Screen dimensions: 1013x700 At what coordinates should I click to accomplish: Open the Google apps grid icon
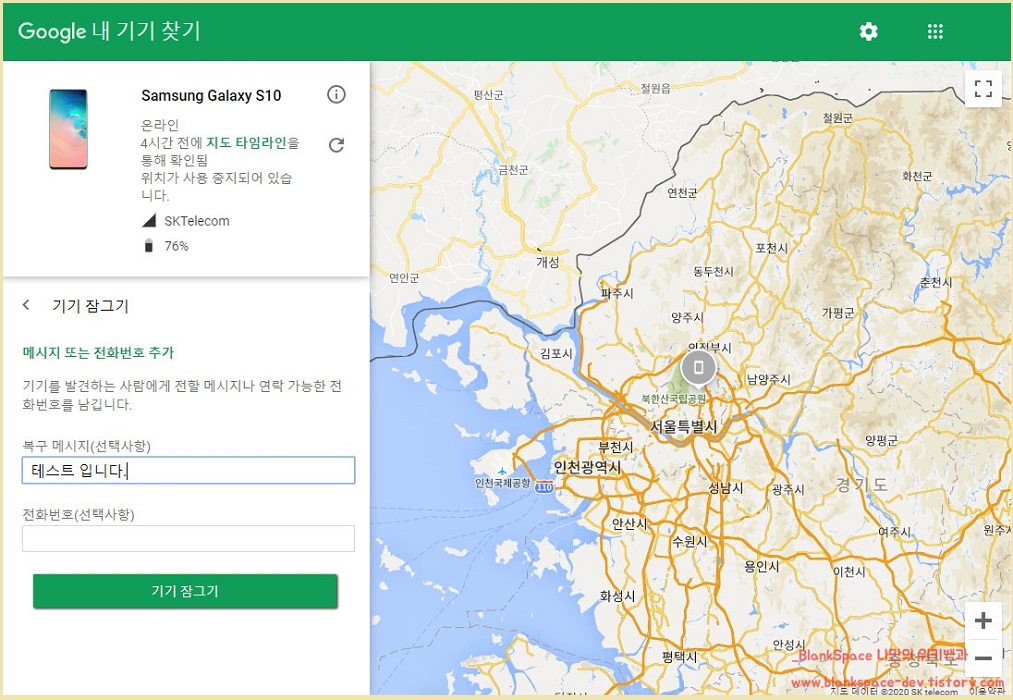point(935,31)
